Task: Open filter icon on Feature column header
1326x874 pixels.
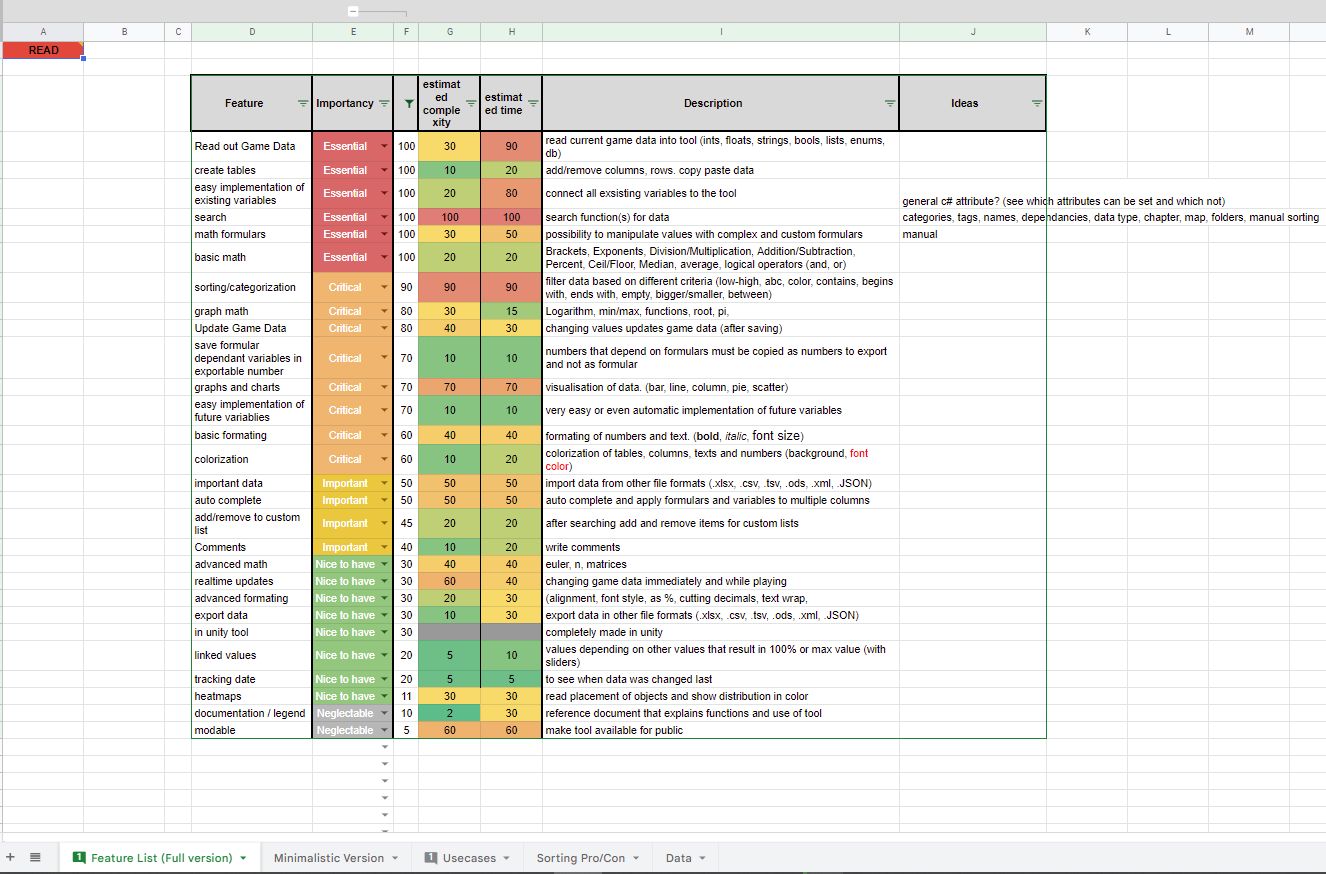Action: [x=303, y=104]
